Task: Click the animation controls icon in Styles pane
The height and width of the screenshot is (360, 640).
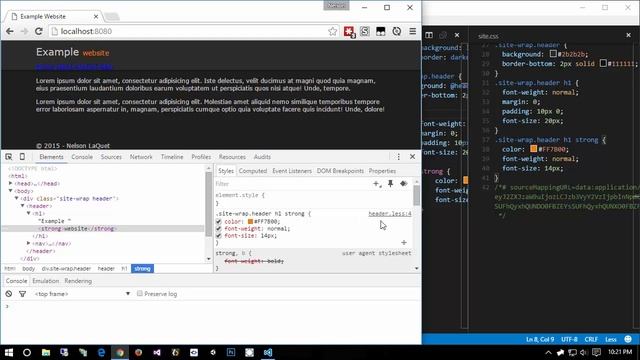Action: 404,184
